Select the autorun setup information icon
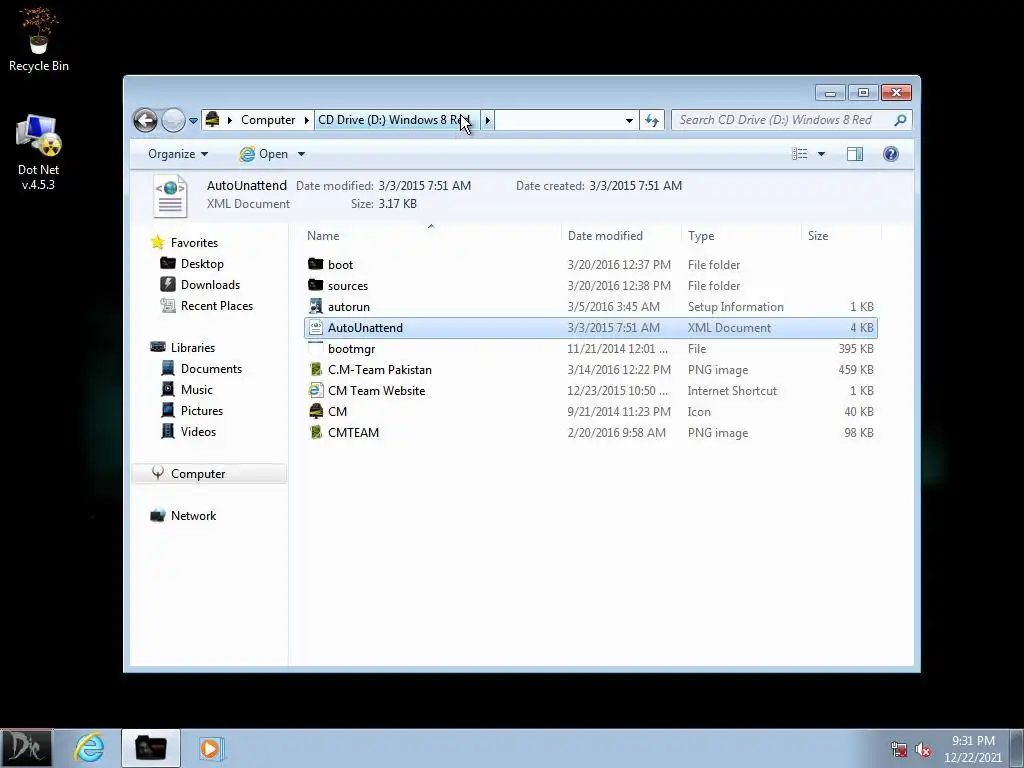The height and width of the screenshot is (768, 1024). pos(315,306)
